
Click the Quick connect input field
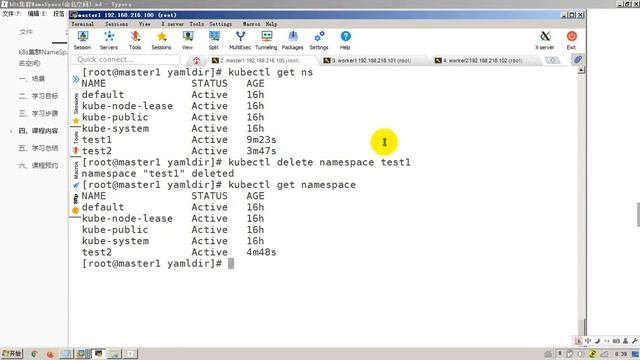(125, 60)
